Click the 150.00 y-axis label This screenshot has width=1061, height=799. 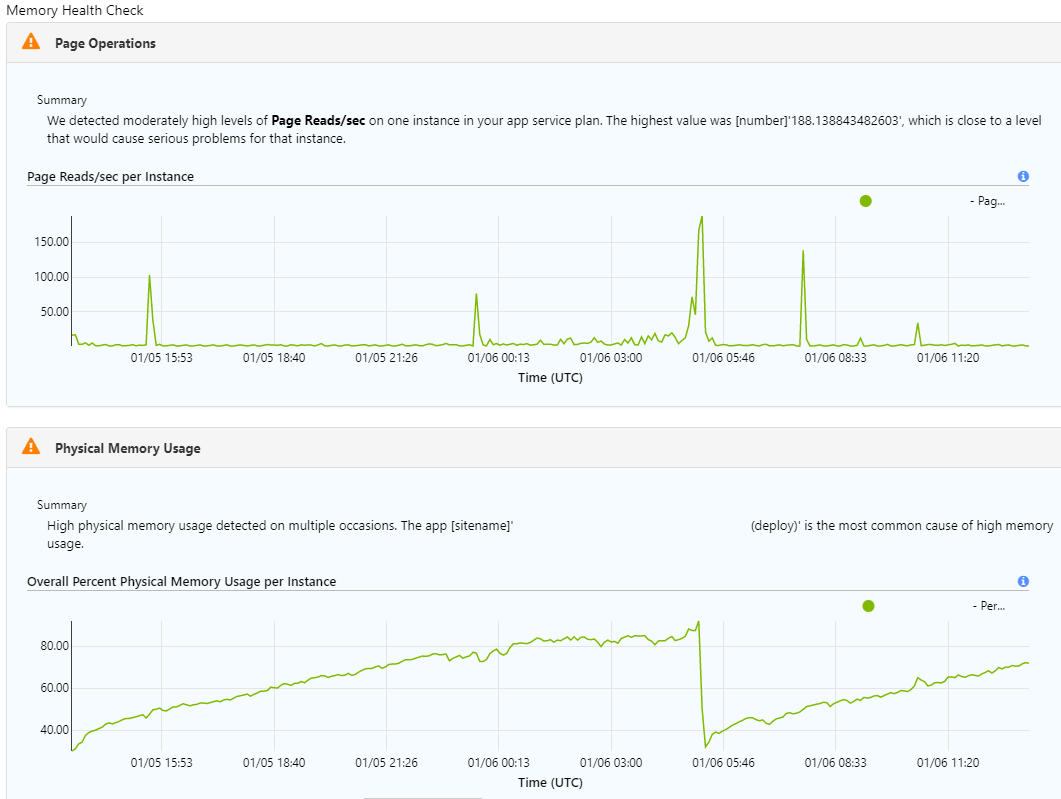tap(51, 242)
